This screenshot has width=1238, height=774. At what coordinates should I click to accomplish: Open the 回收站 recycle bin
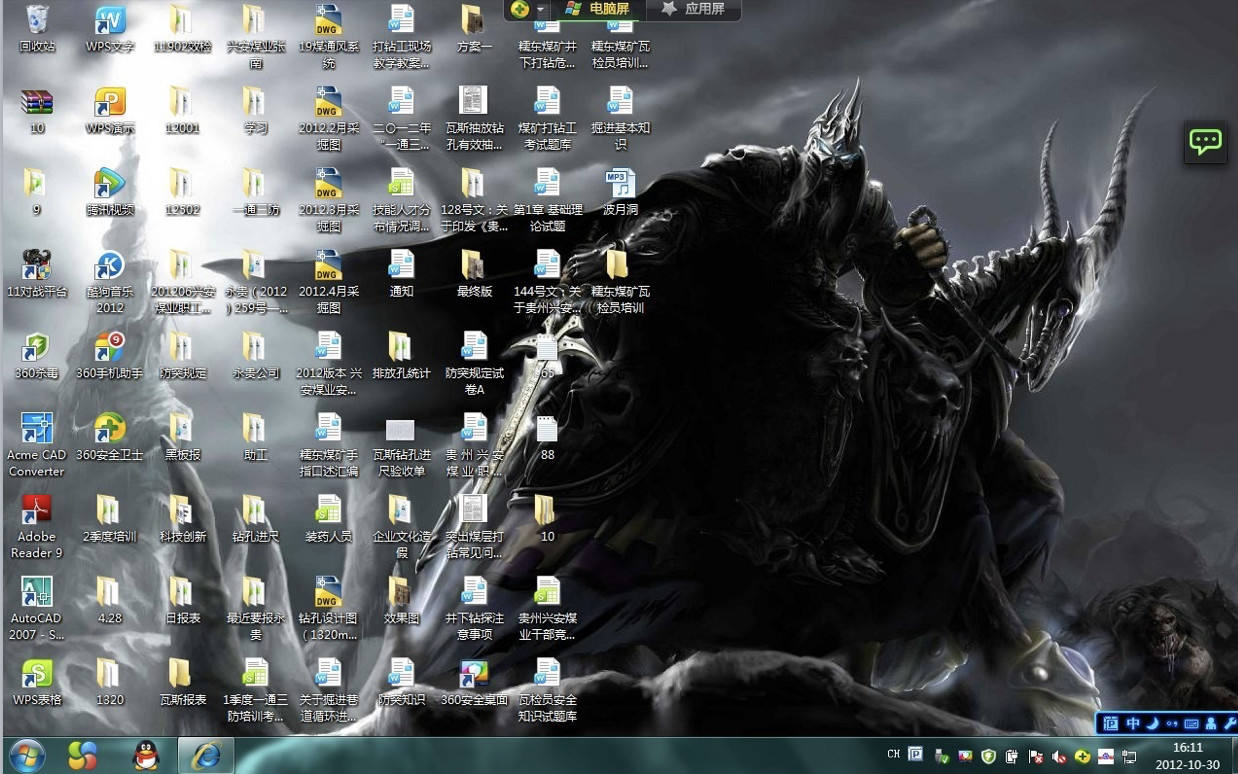pos(37,21)
